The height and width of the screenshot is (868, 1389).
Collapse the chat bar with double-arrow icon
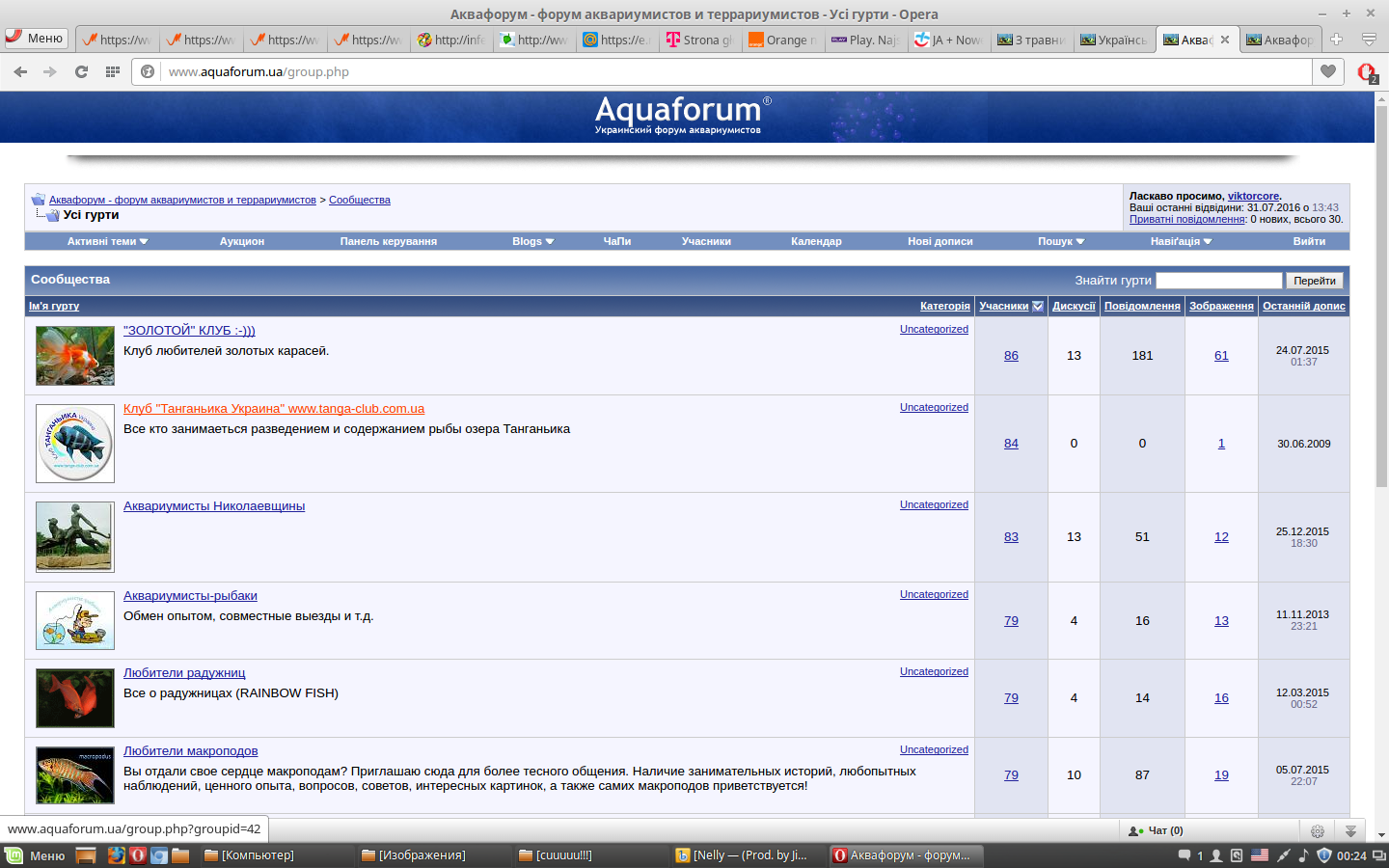[1350, 830]
